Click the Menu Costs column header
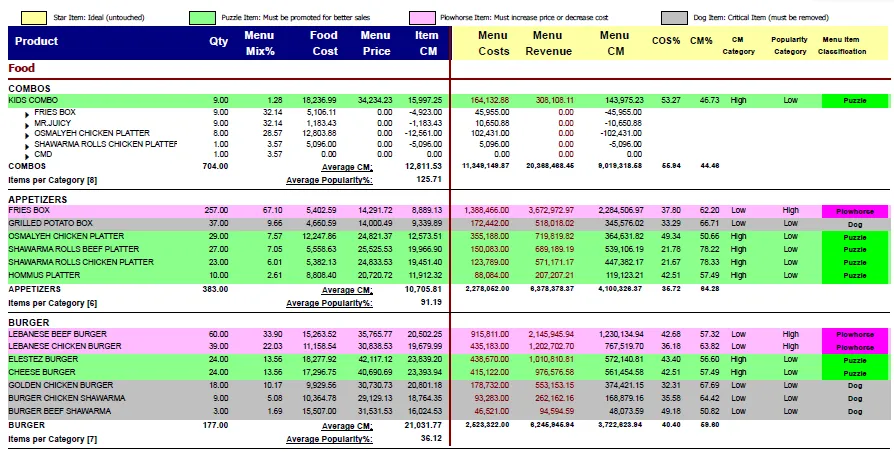 click(x=493, y=43)
